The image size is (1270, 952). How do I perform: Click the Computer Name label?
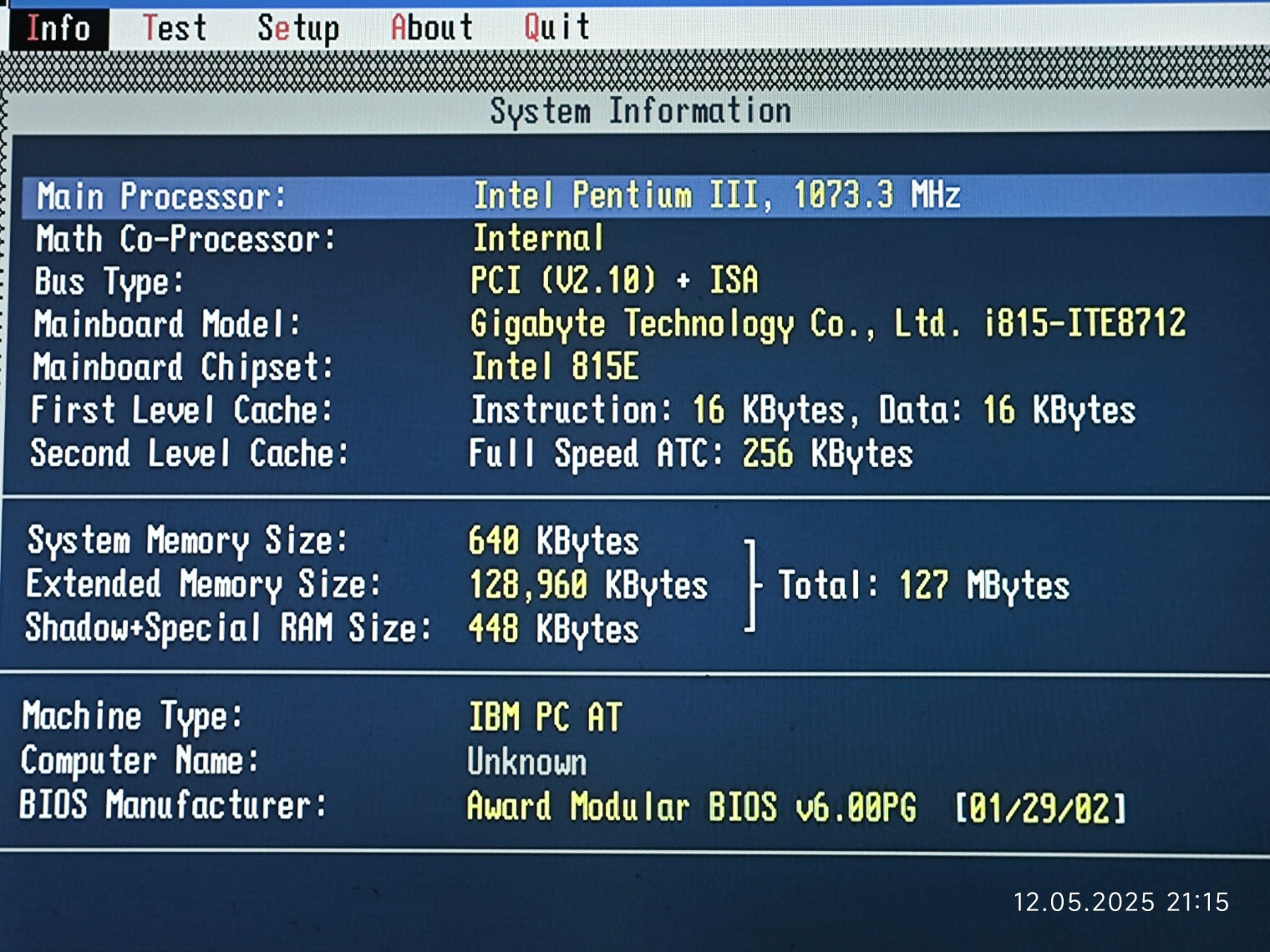[x=140, y=761]
